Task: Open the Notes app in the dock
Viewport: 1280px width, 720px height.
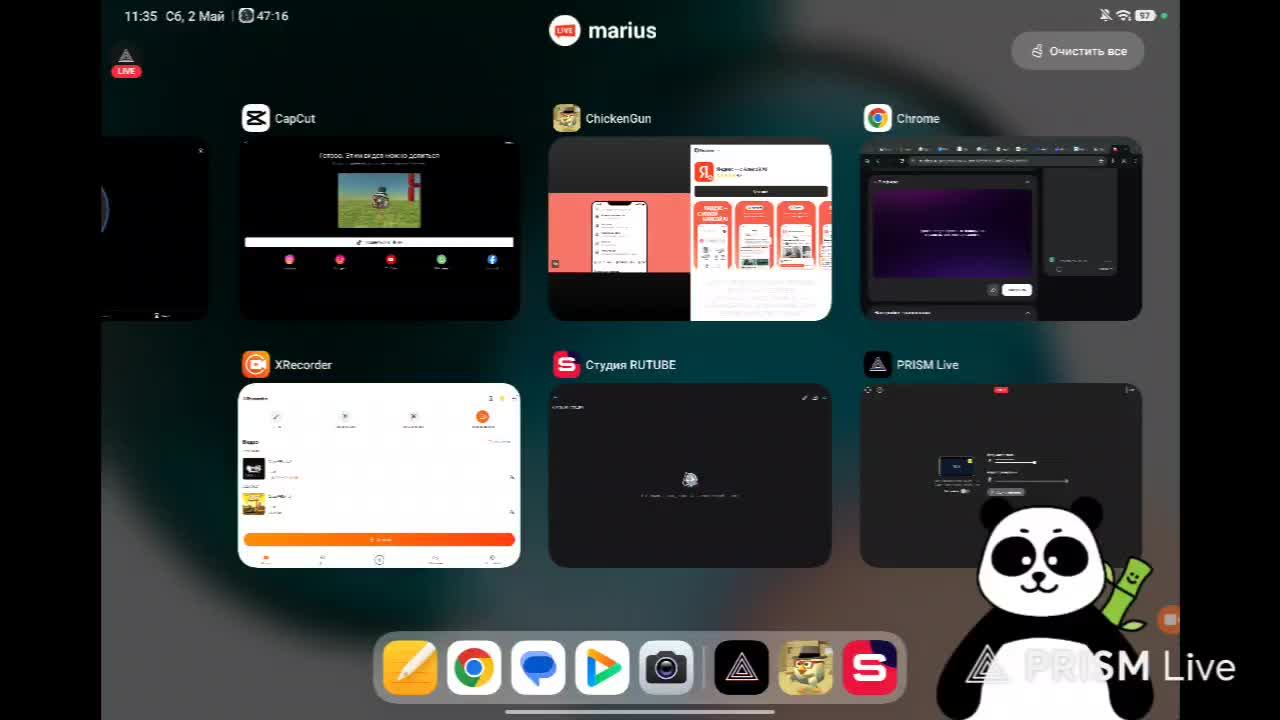Action: point(410,668)
